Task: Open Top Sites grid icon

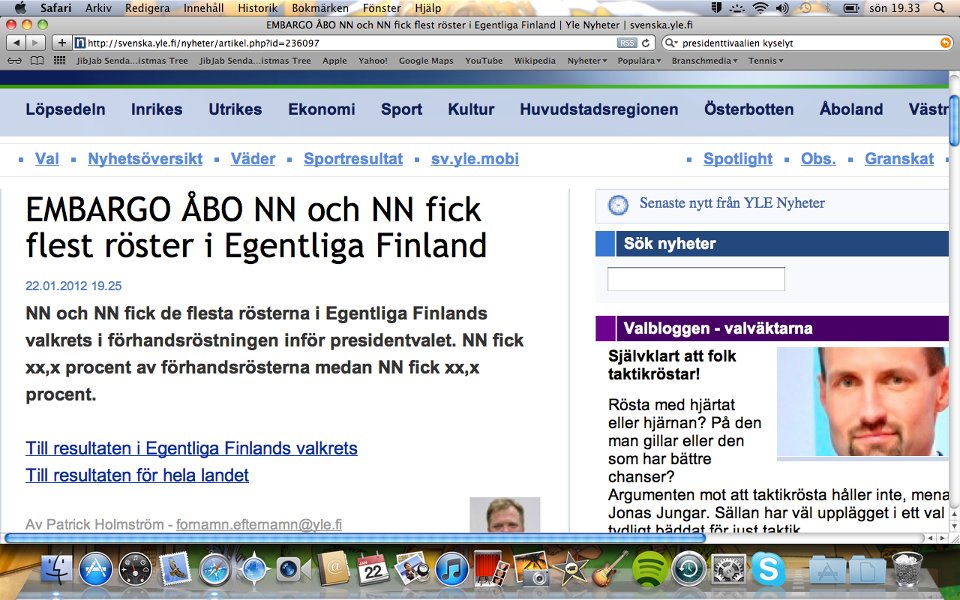Action: click(x=59, y=61)
